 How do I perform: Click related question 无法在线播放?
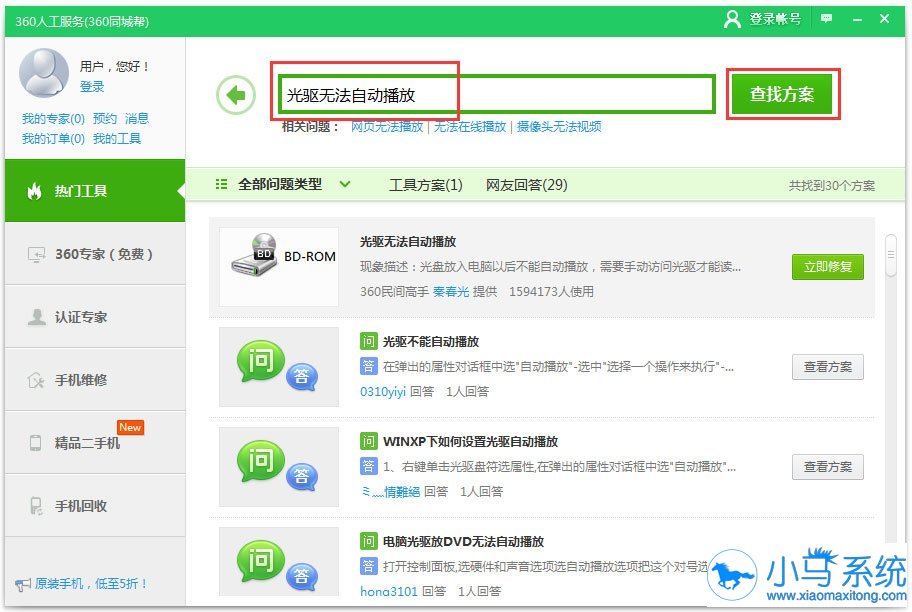click(x=470, y=127)
